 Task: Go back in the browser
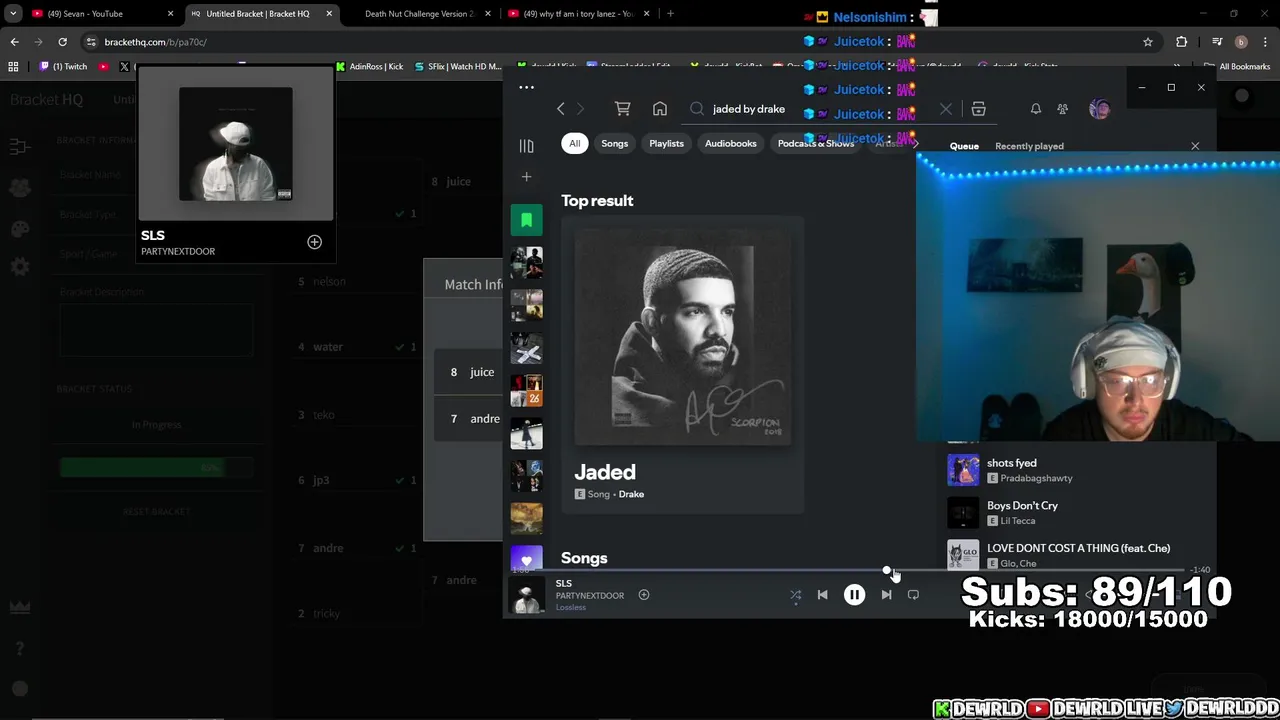coord(14,42)
